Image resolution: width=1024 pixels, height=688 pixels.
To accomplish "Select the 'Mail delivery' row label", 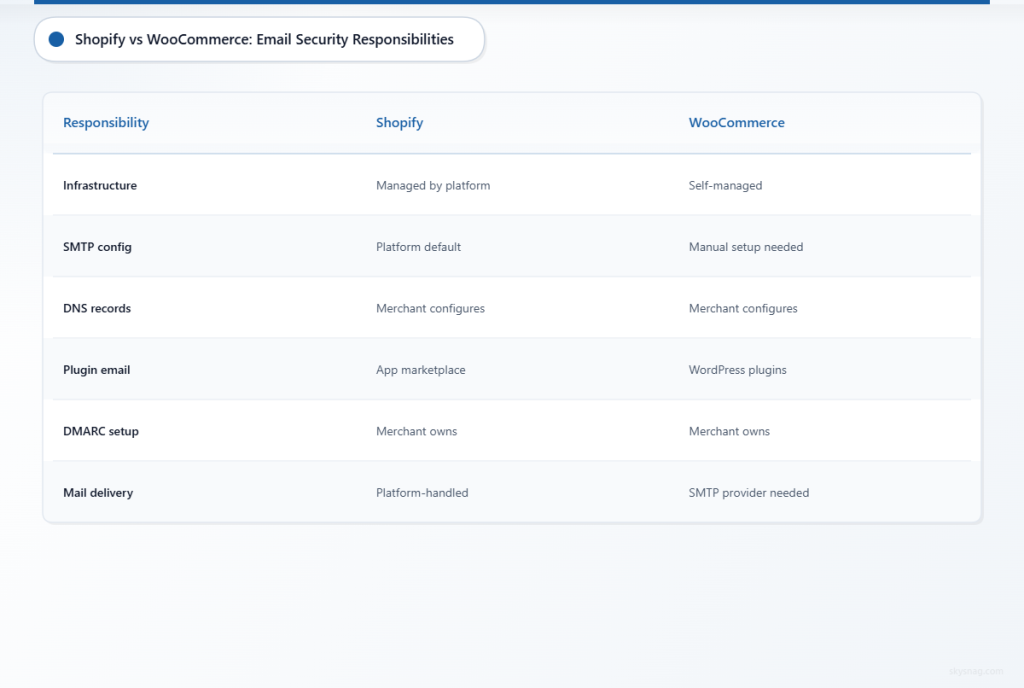I will tap(98, 493).
